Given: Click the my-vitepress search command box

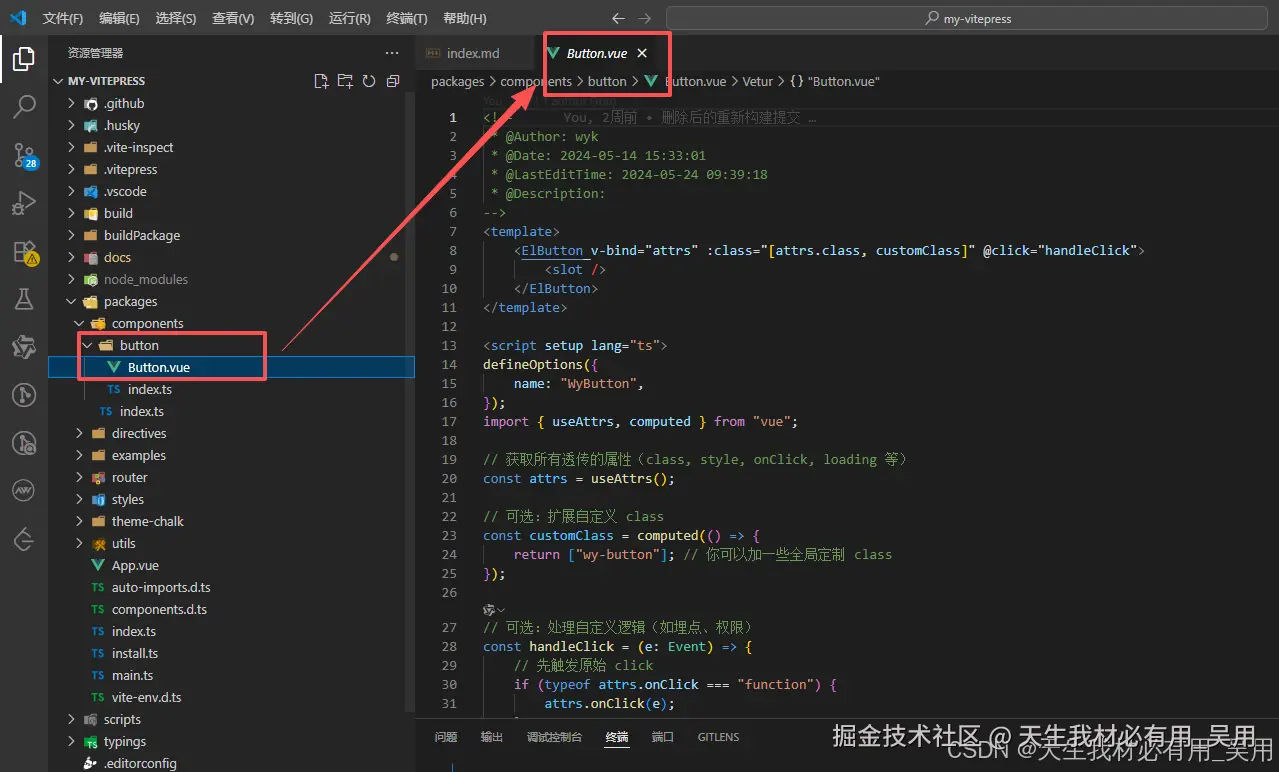Looking at the screenshot, I should [x=968, y=19].
